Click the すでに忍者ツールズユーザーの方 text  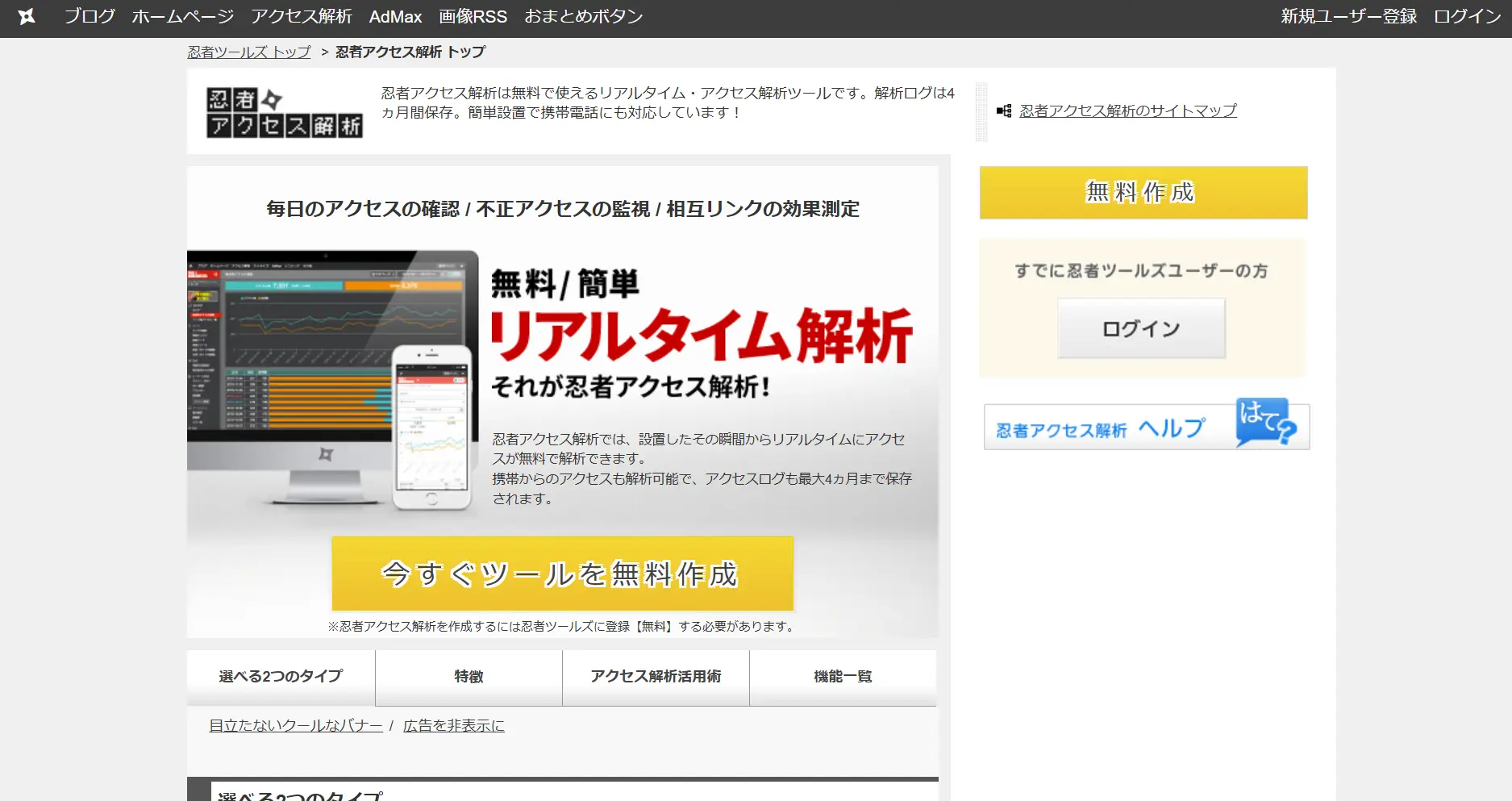coord(1141,271)
